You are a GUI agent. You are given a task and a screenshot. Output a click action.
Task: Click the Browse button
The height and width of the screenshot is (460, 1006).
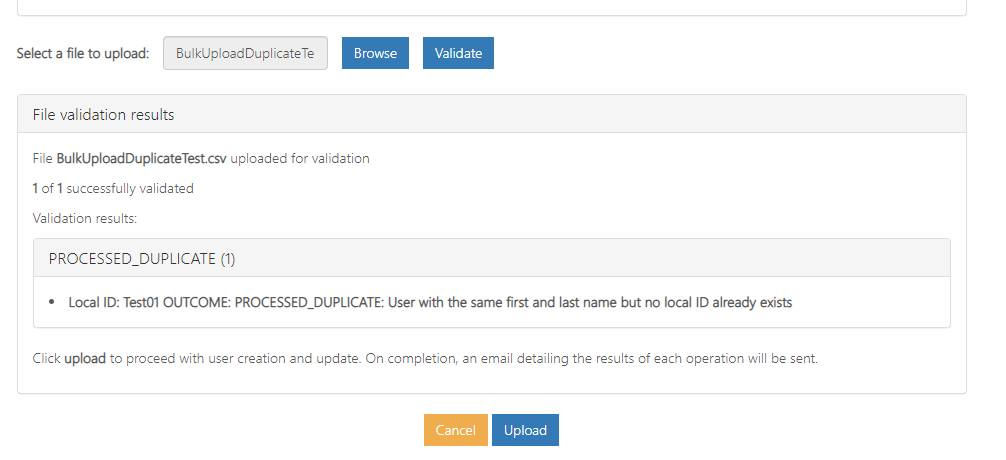[x=375, y=53]
